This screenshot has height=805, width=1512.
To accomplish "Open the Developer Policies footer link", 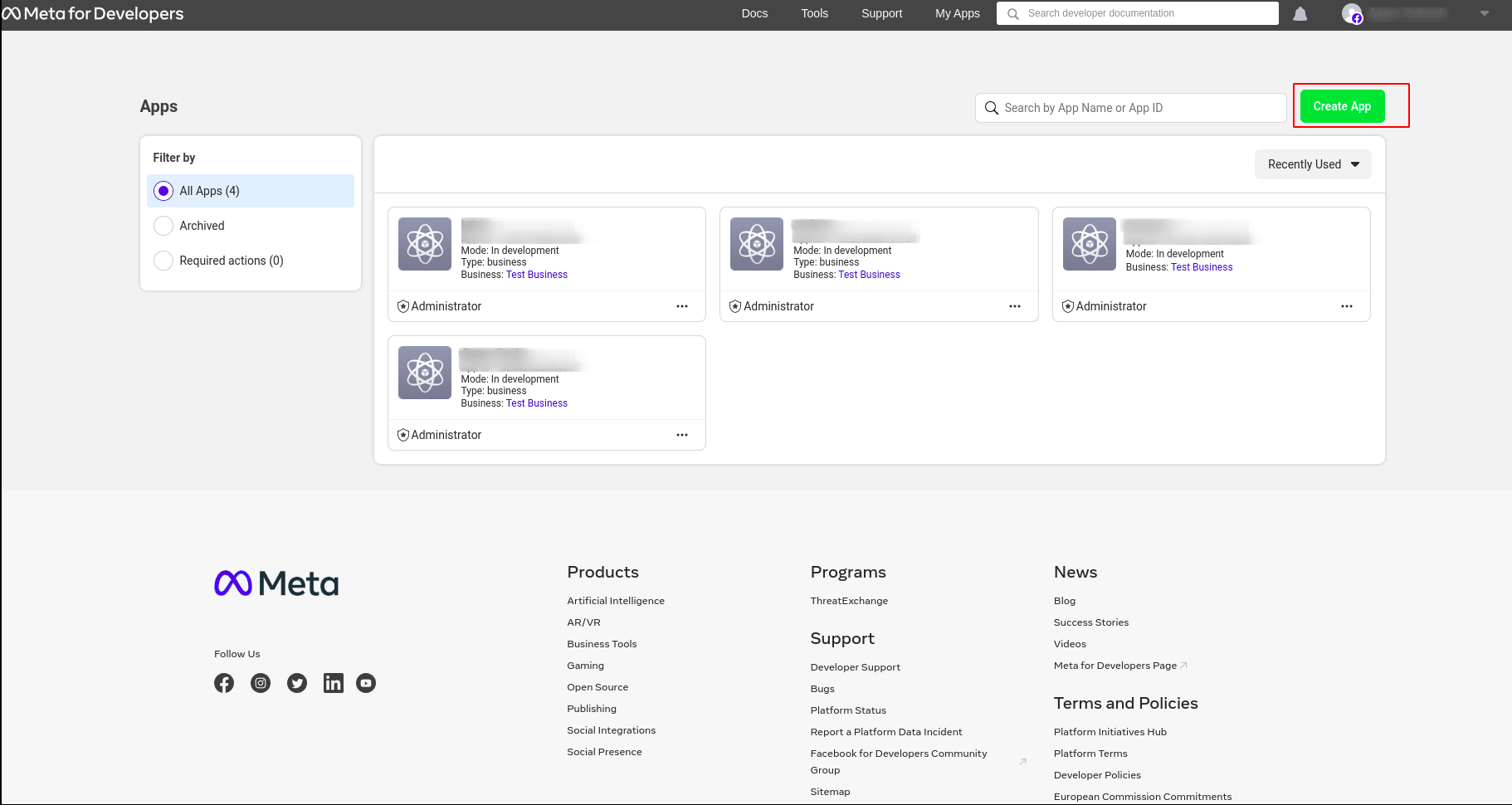I will click(x=1097, y=775).
